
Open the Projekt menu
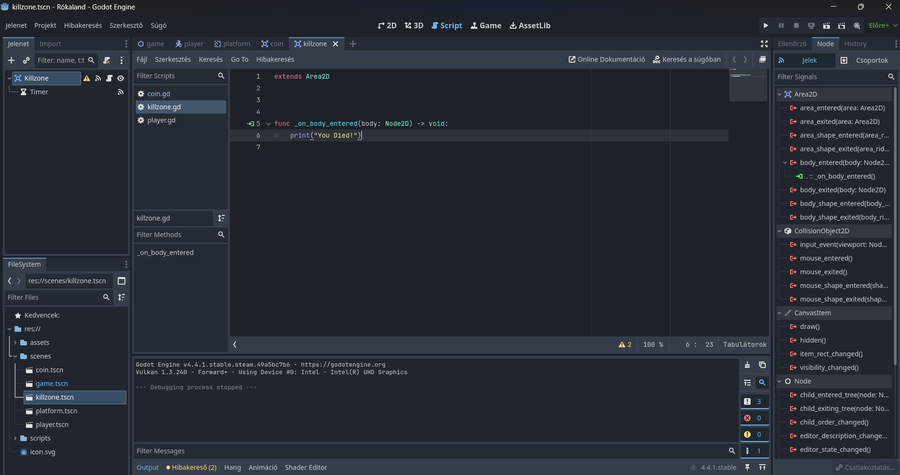coord(45,25)
